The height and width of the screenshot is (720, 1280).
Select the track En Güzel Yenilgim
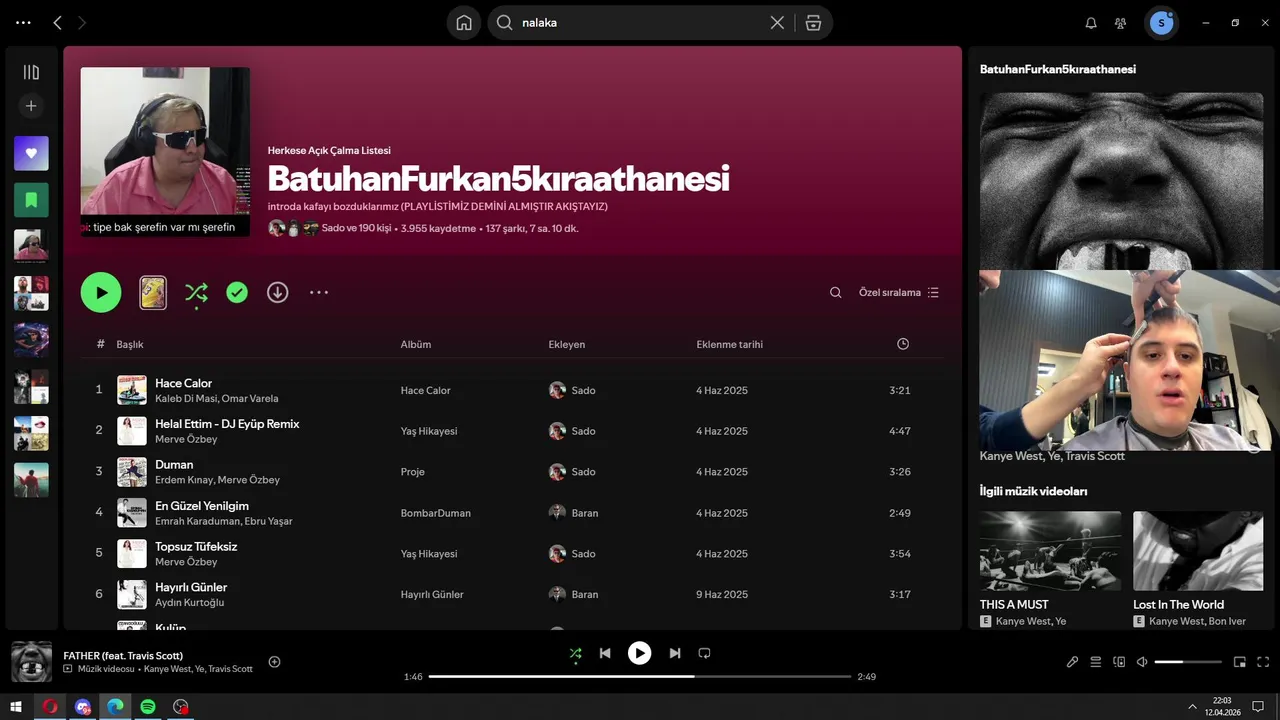coord(202,506)
